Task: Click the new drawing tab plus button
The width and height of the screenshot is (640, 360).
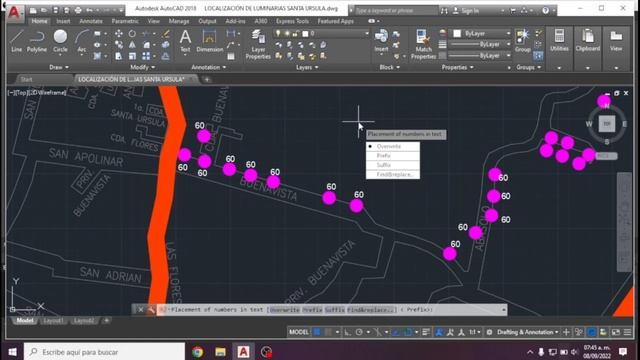Action: 207,79
